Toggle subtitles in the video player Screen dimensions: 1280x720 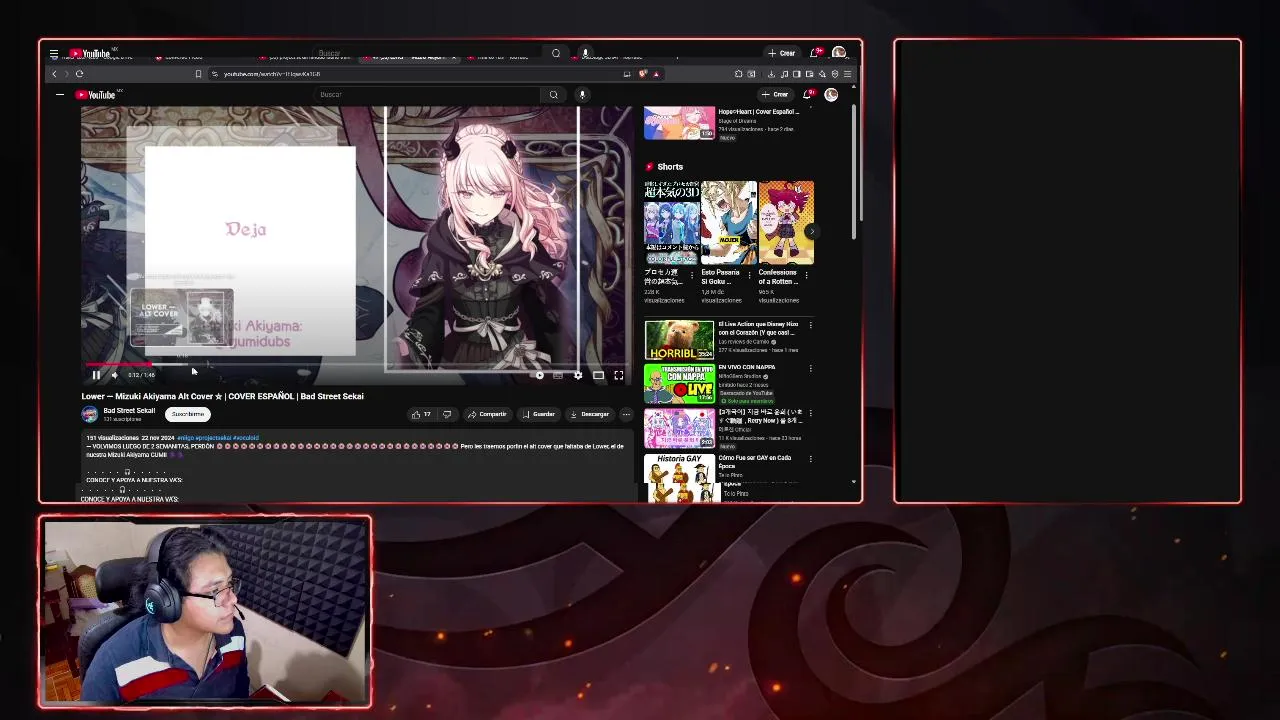558,375
